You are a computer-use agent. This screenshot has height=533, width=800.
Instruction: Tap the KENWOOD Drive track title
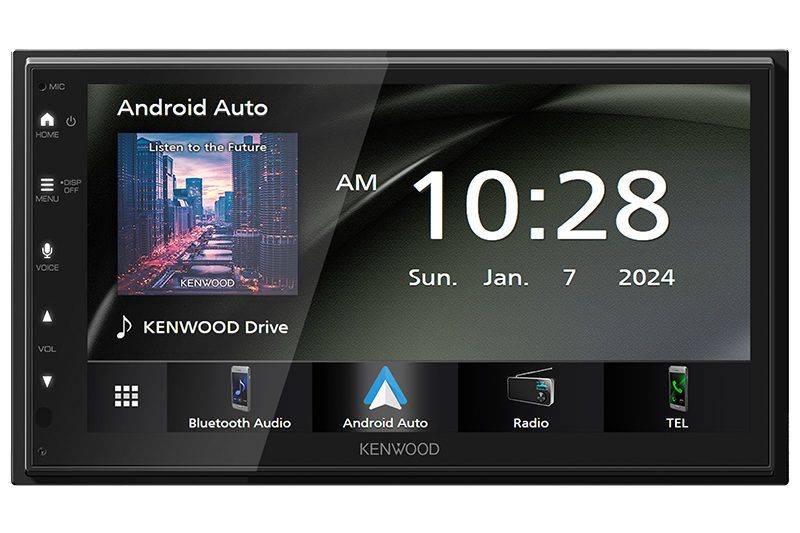pos(215,327)
